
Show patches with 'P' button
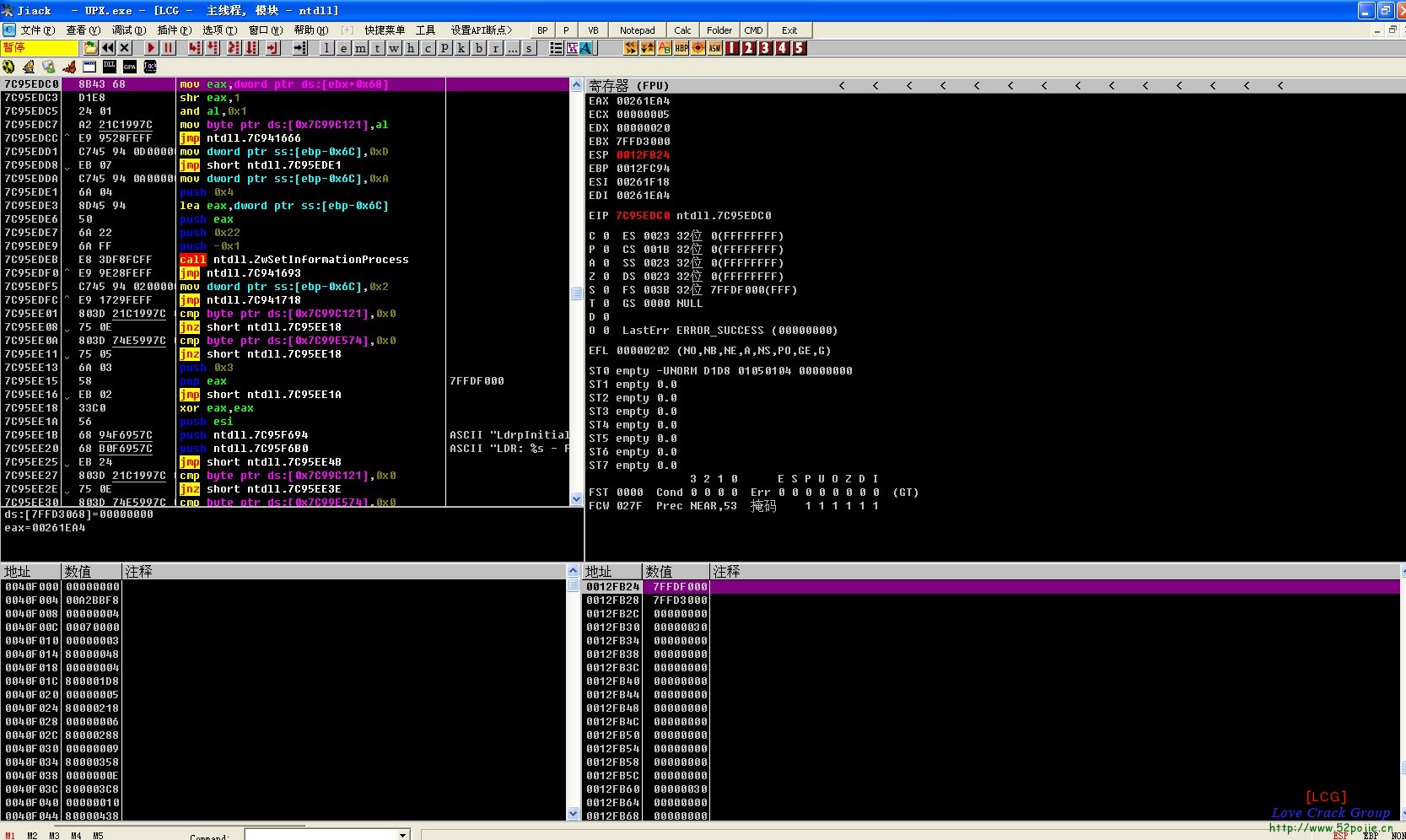click(x=444, y=48)
